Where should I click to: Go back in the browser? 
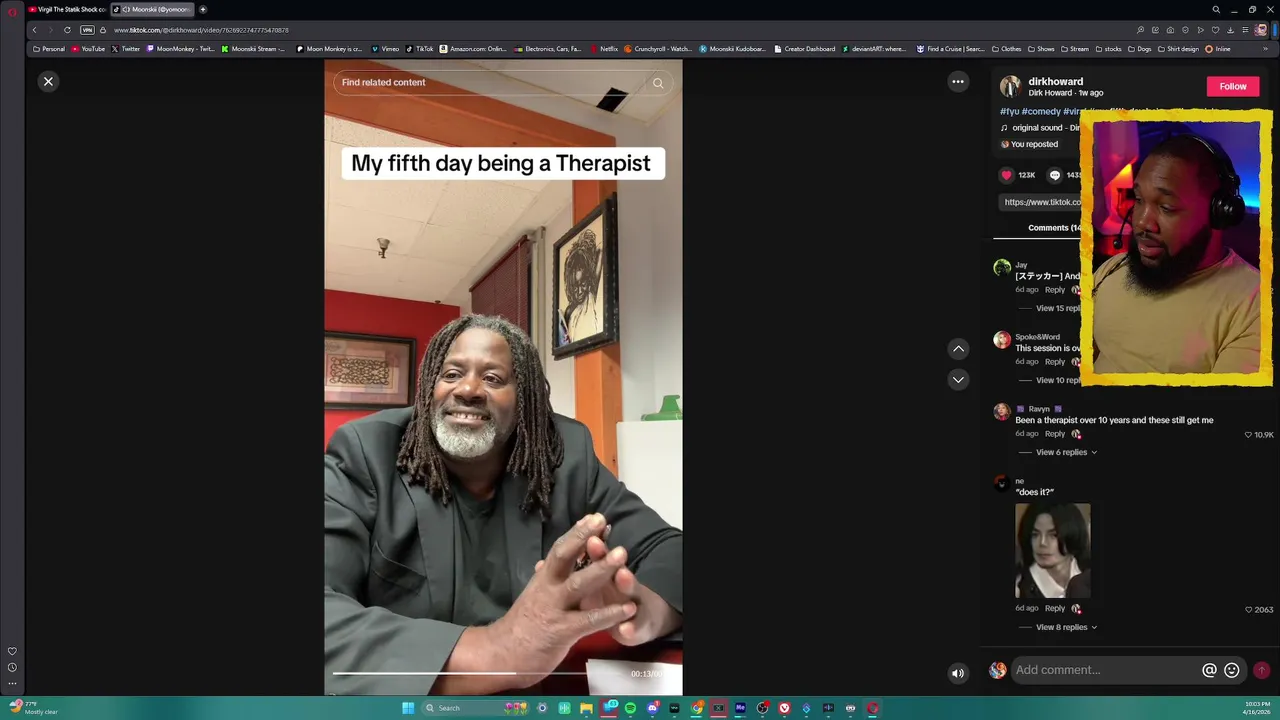[34, 30]
